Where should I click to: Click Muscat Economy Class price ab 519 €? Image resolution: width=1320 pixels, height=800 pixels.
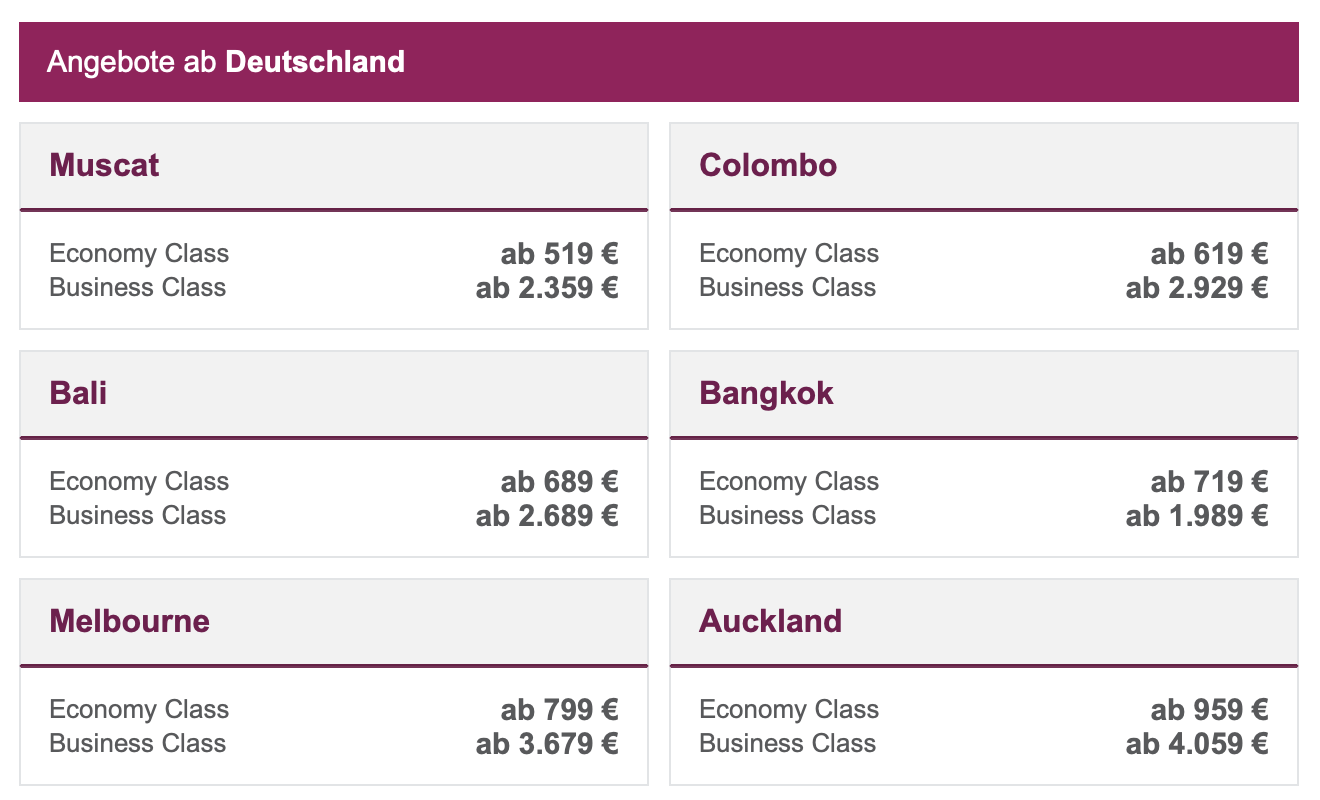point(559,254)
